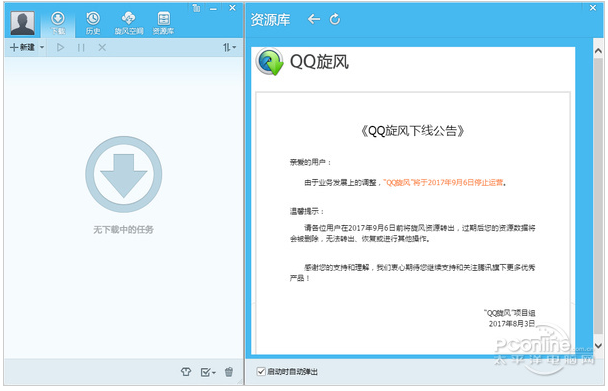
Task: Pause download with pause icon
Action: click(81, 47)
